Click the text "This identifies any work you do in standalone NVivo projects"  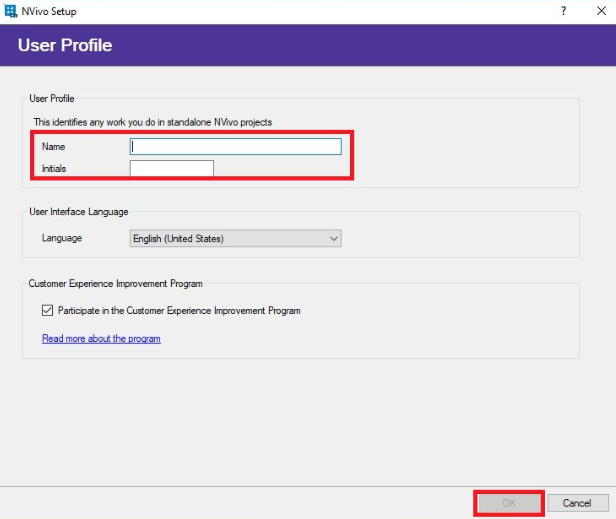153,122
